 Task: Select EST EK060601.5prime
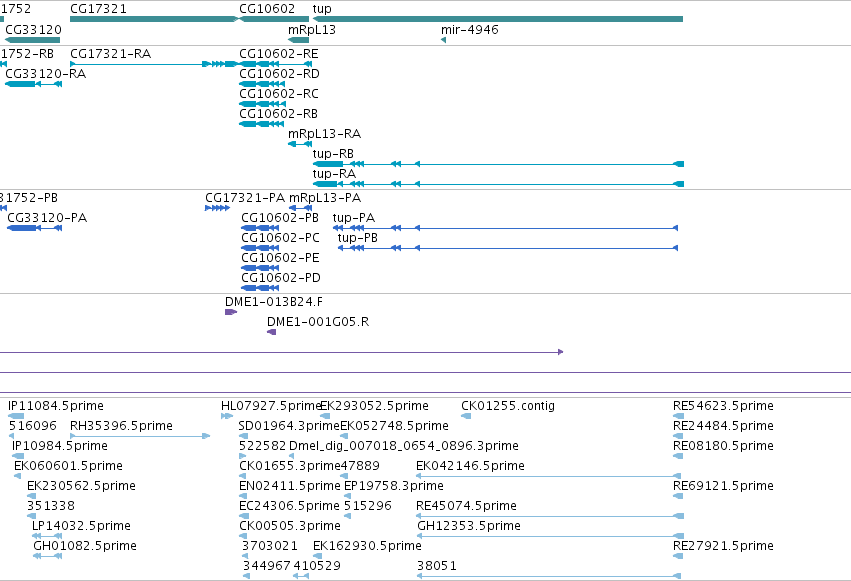[17, 477]
